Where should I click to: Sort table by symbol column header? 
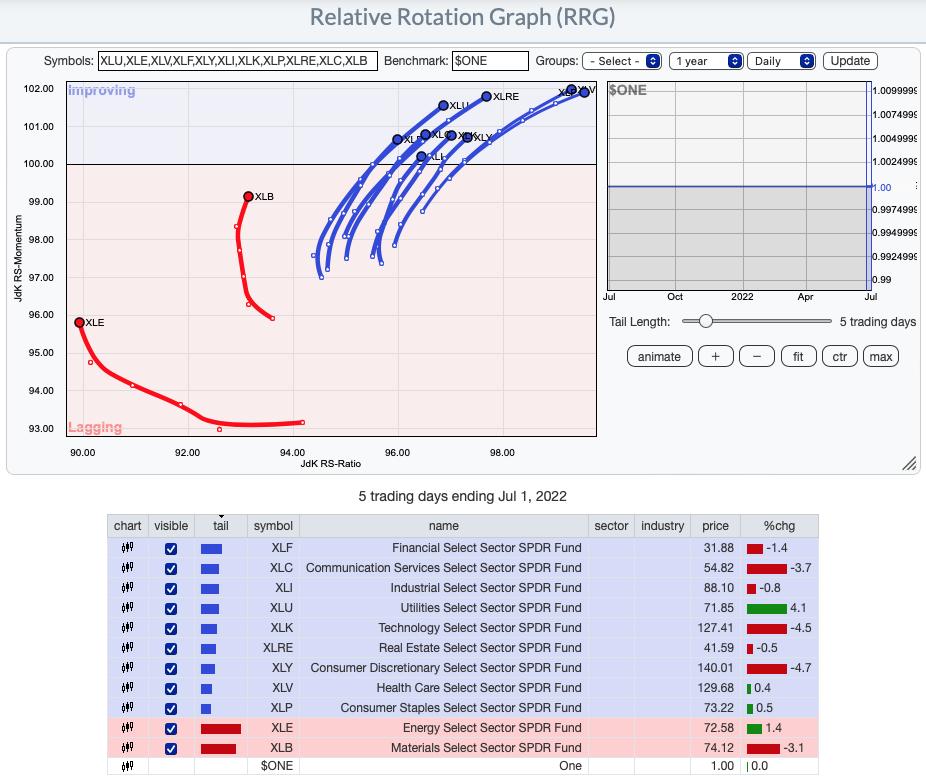(x=273, y=526)
